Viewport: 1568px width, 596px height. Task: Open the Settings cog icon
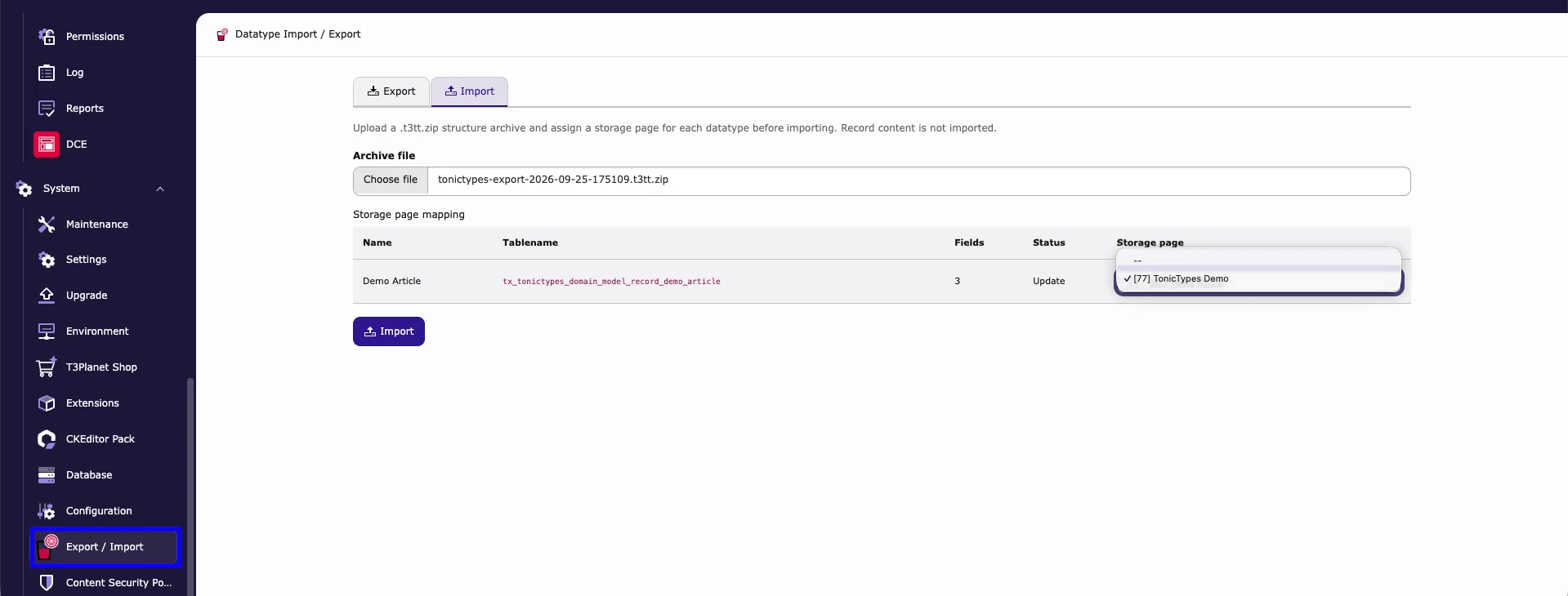pyautogui.click(x=47, y=260)
